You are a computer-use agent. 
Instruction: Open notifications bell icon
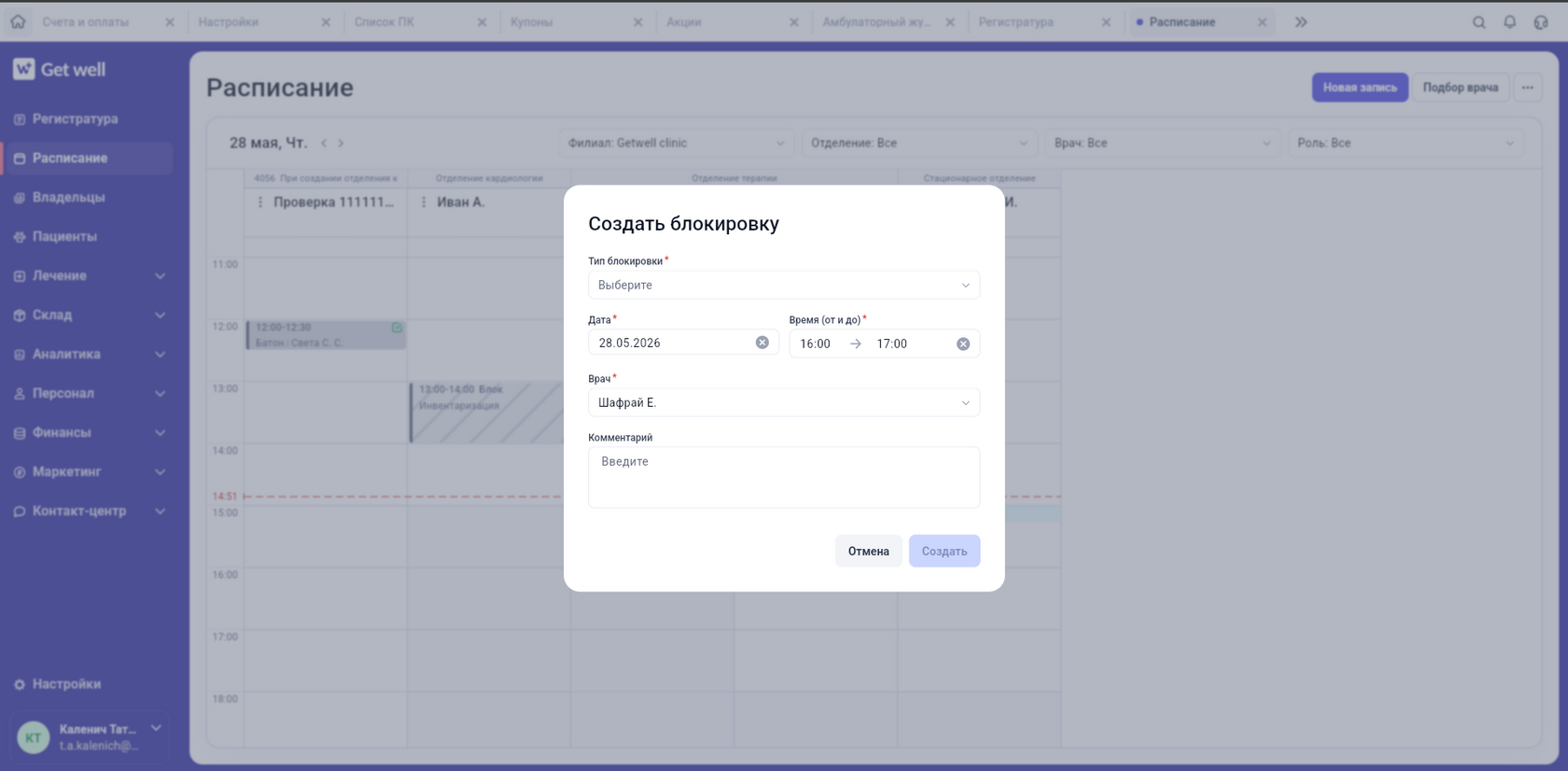click(x=1509, y=22)
